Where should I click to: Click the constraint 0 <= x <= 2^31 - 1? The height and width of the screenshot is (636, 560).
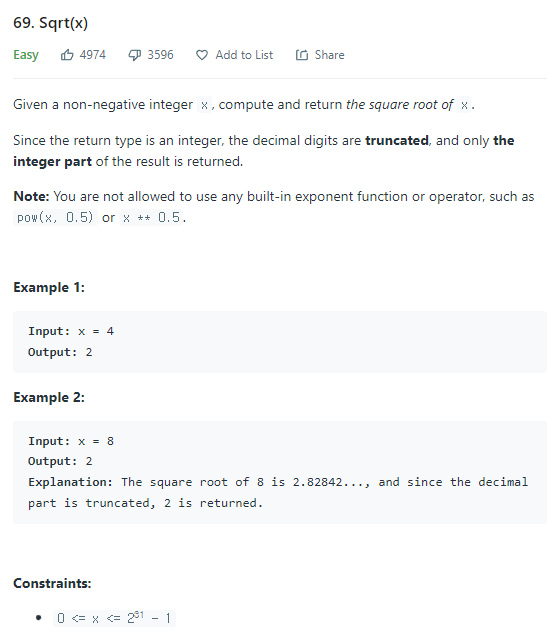(x=114, y=618)
